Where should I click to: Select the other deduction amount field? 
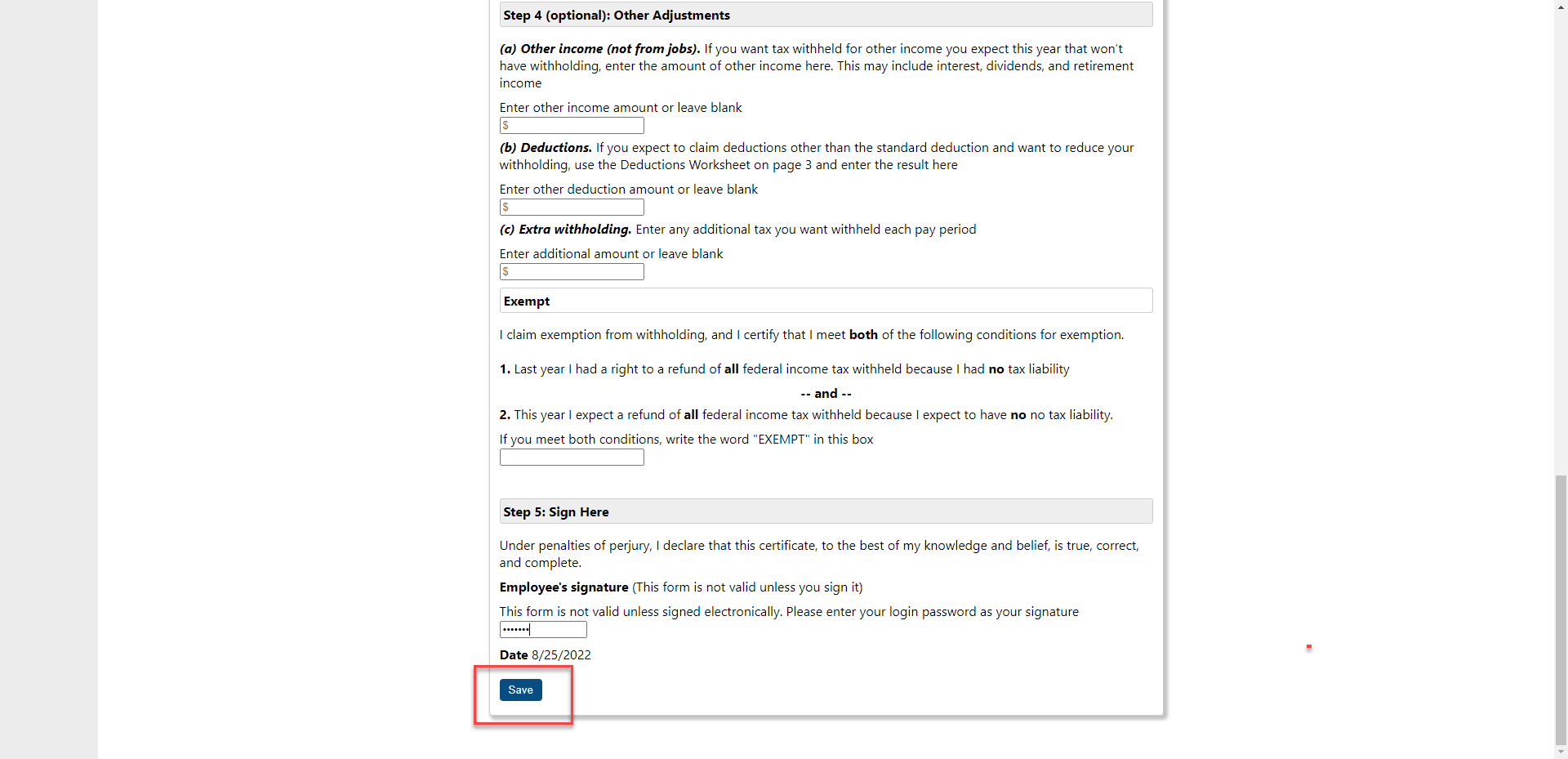(572, 207)
